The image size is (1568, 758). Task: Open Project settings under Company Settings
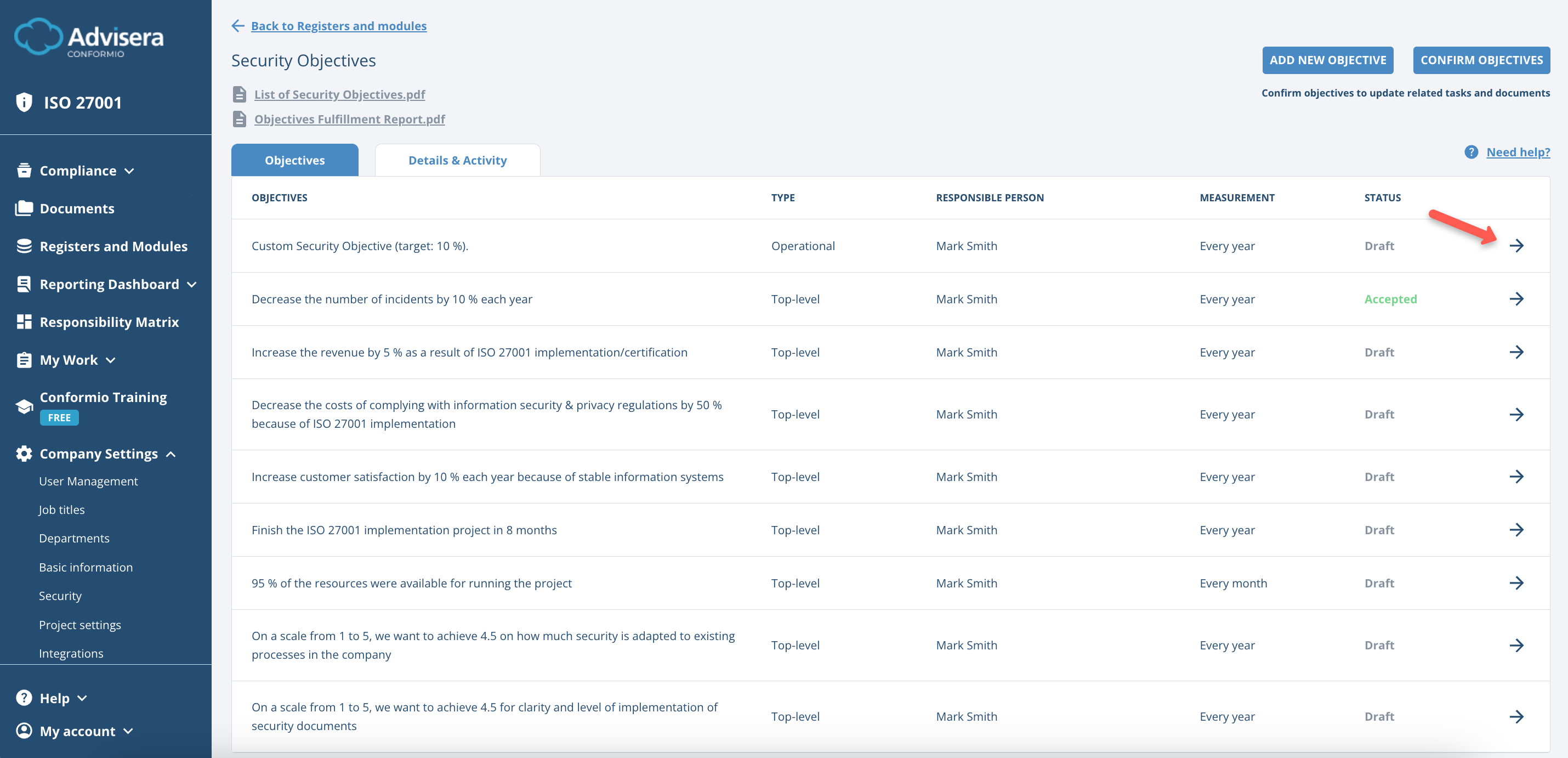[x=79, y=624]
